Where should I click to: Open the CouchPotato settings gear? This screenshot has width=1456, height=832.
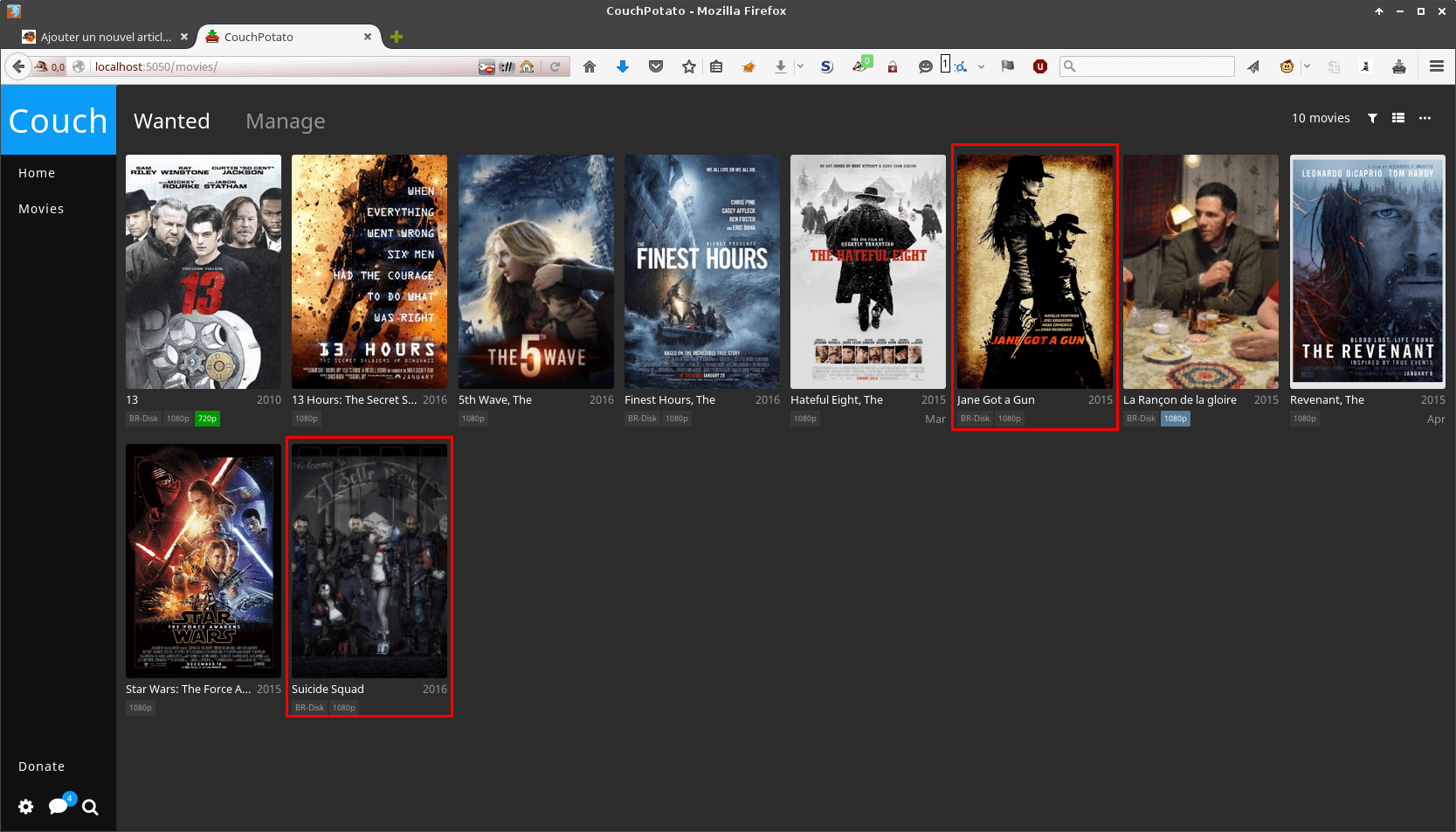coord(26,807)
